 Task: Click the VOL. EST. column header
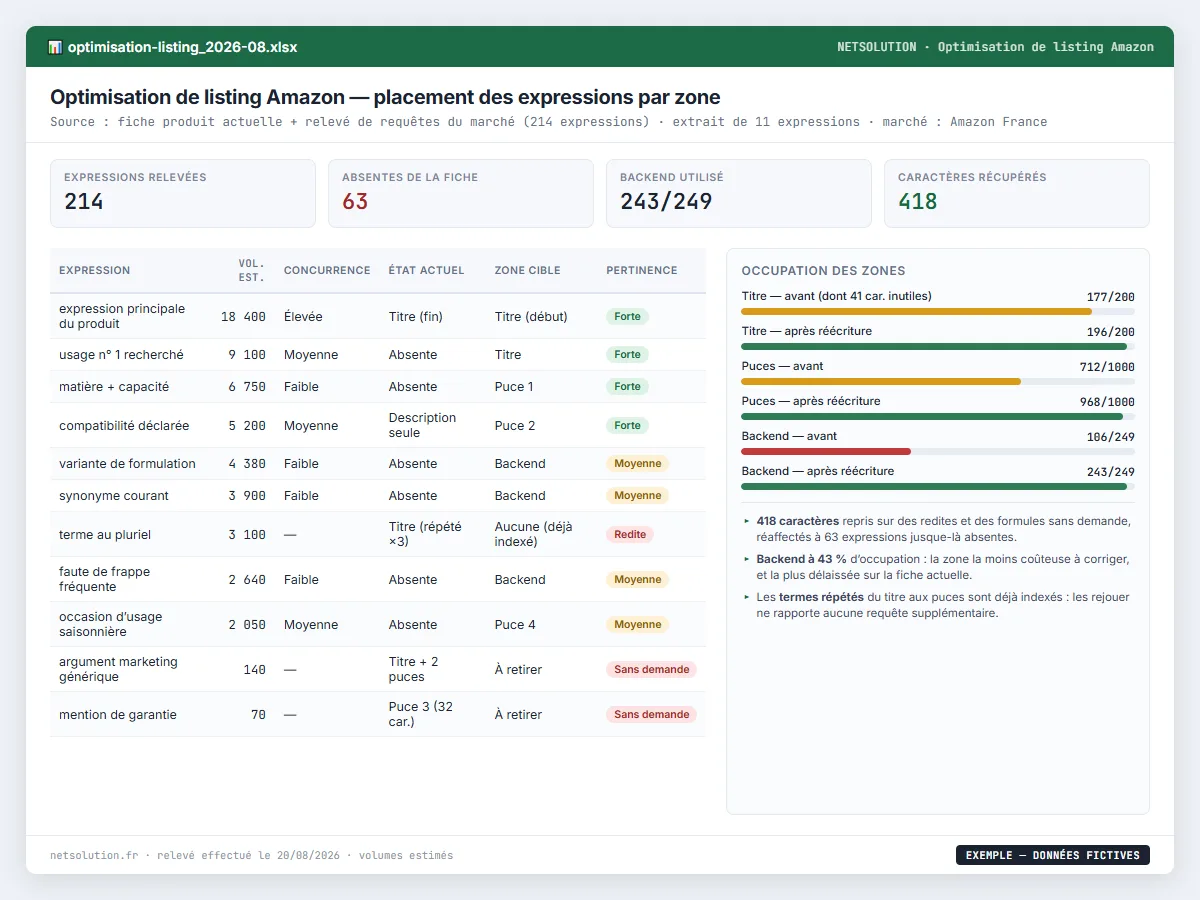[x=251, y=270]
